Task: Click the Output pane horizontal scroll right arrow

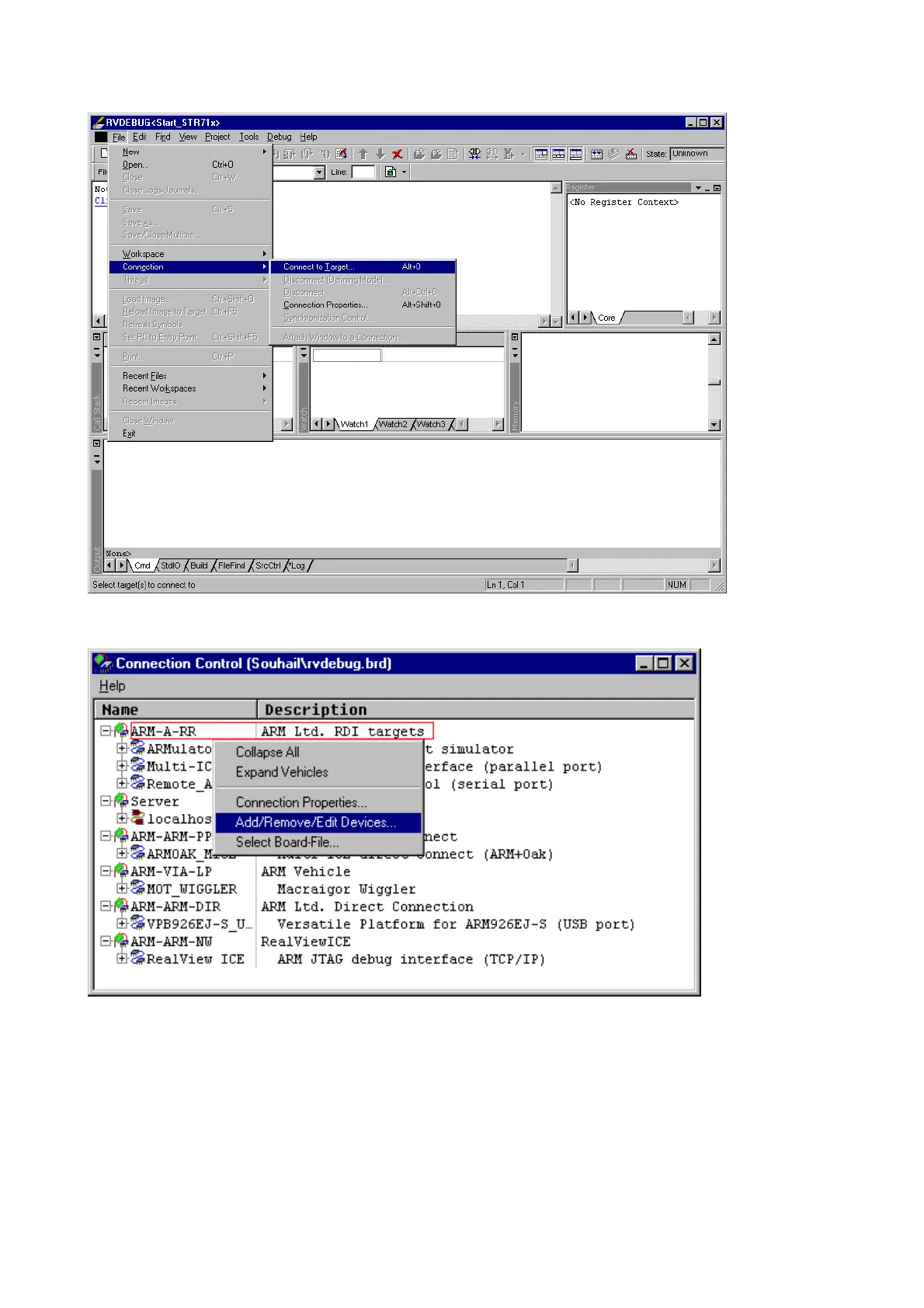Action: pyautogui.click(x=714, y=565)
